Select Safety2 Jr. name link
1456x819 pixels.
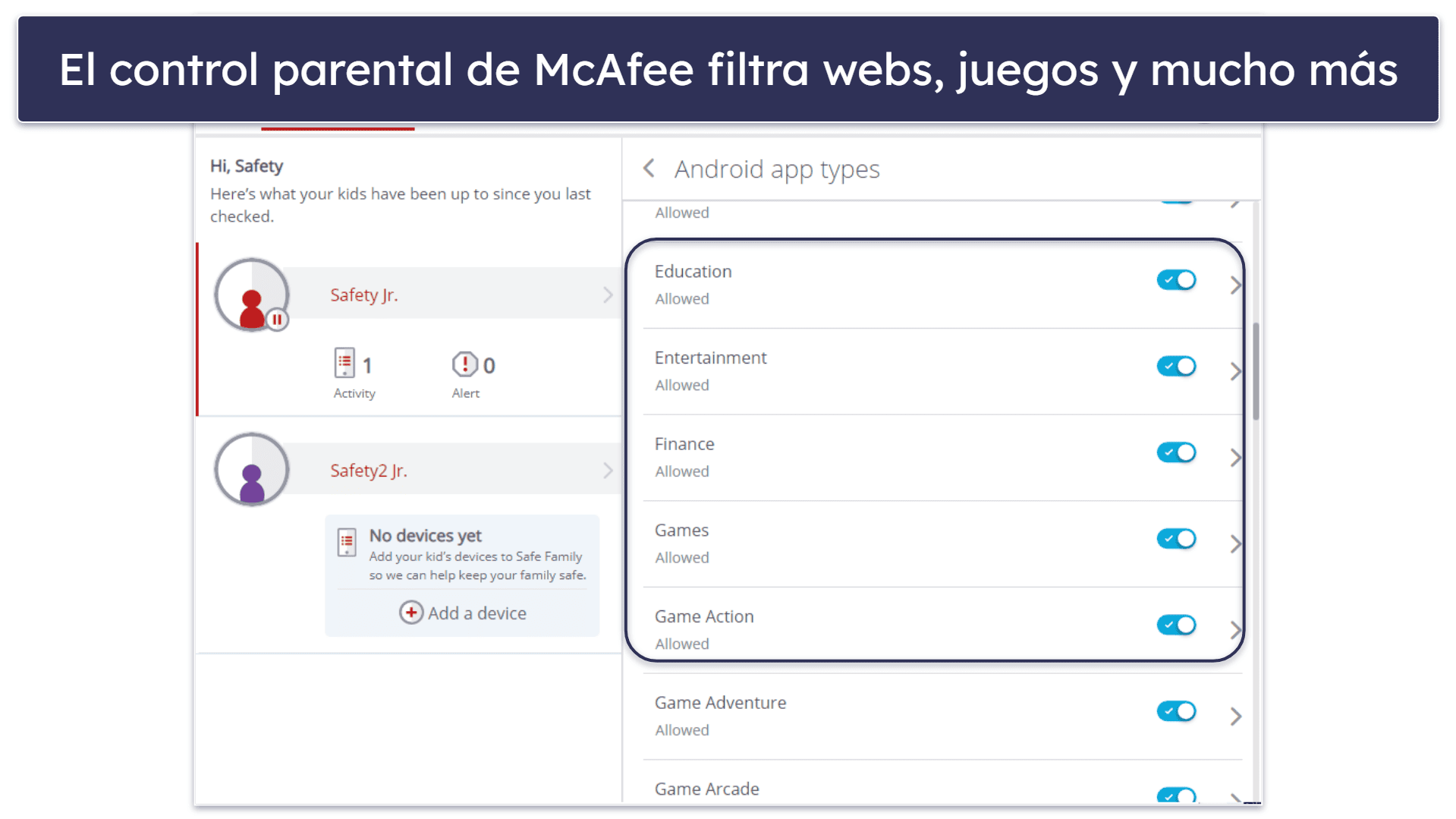[368, 471]
